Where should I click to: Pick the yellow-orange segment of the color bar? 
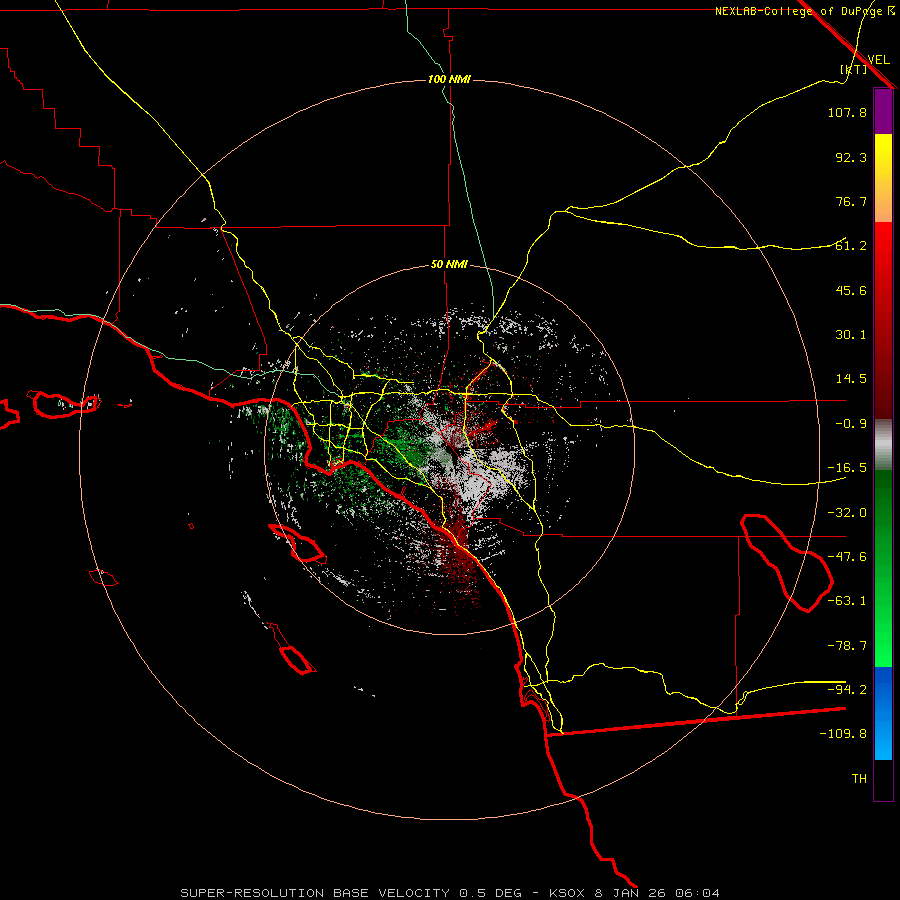[883, 178]
